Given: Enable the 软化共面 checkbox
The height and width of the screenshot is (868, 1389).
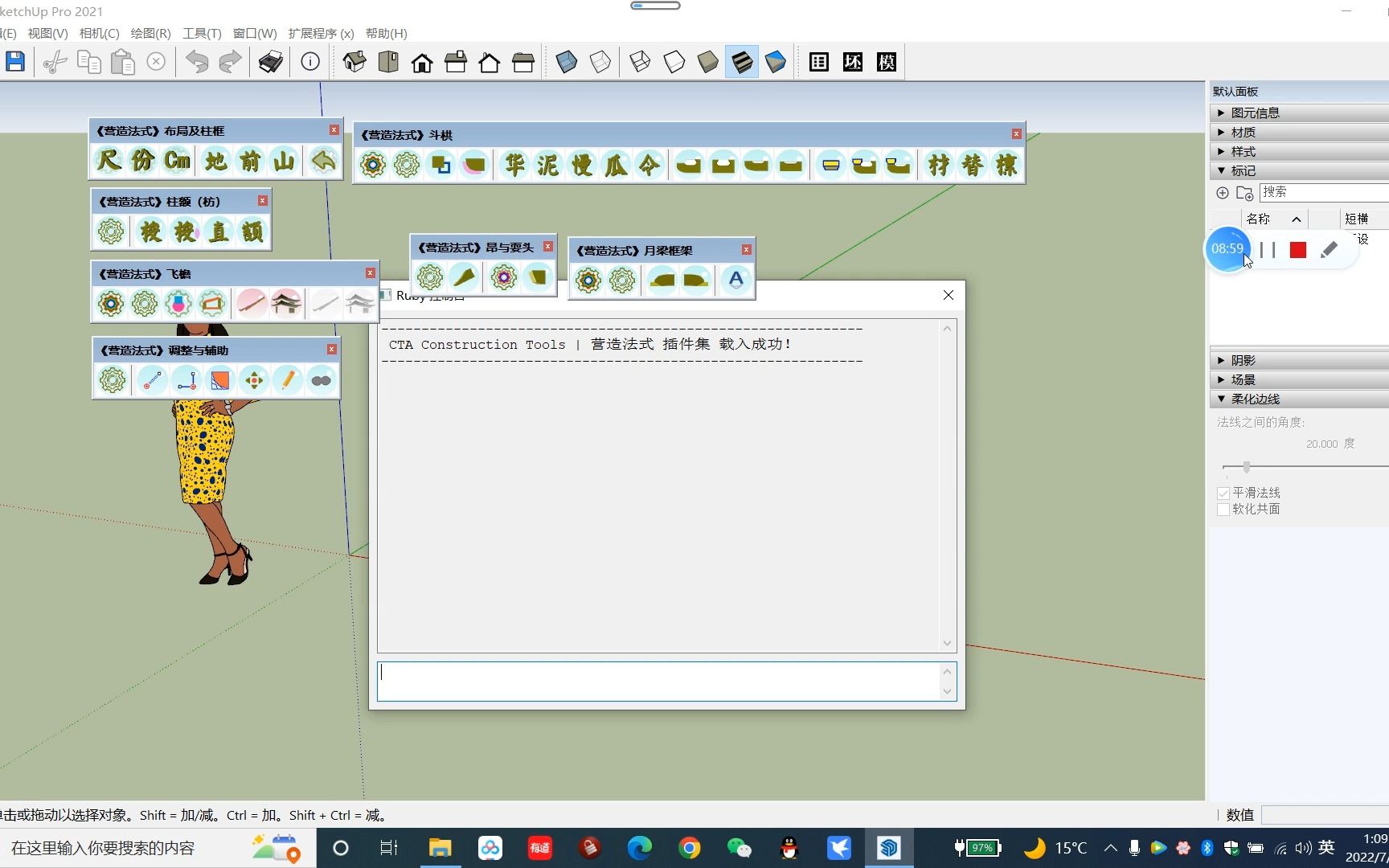Looking at the screenshot, I should click(x=1223, y=510).
